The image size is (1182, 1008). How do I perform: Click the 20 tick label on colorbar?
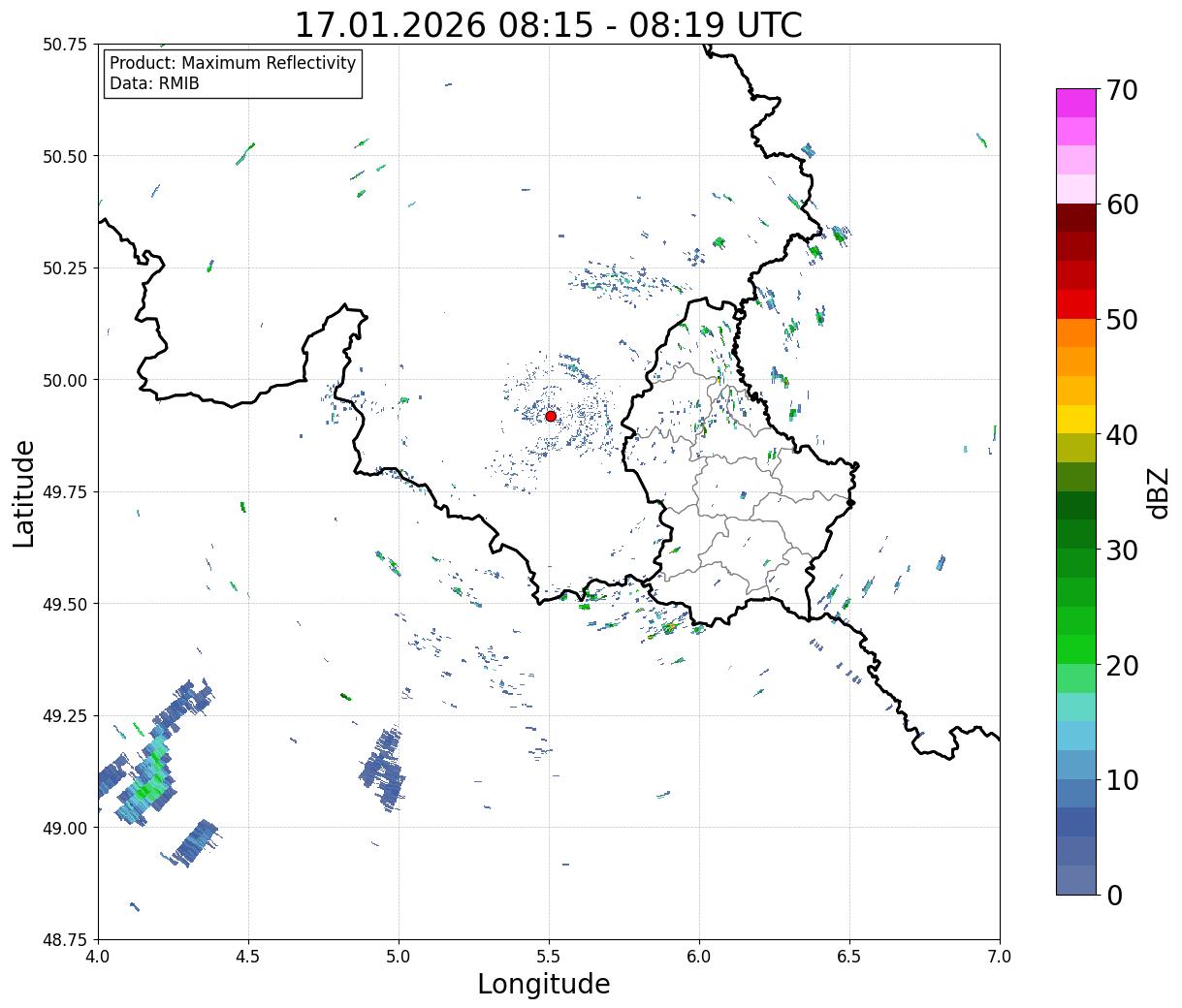[1121, 665]
